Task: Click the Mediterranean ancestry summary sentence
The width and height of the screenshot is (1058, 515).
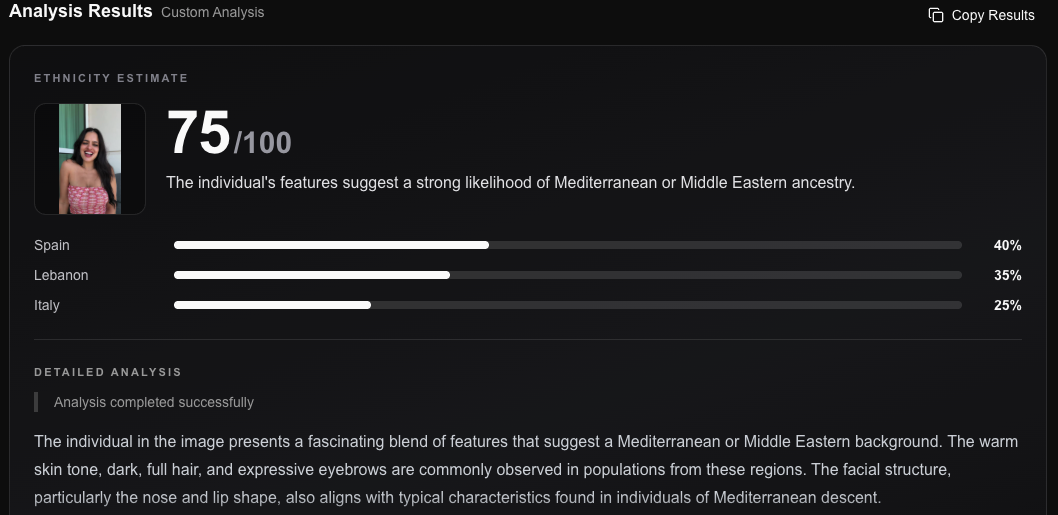Action: pos(510,182)
